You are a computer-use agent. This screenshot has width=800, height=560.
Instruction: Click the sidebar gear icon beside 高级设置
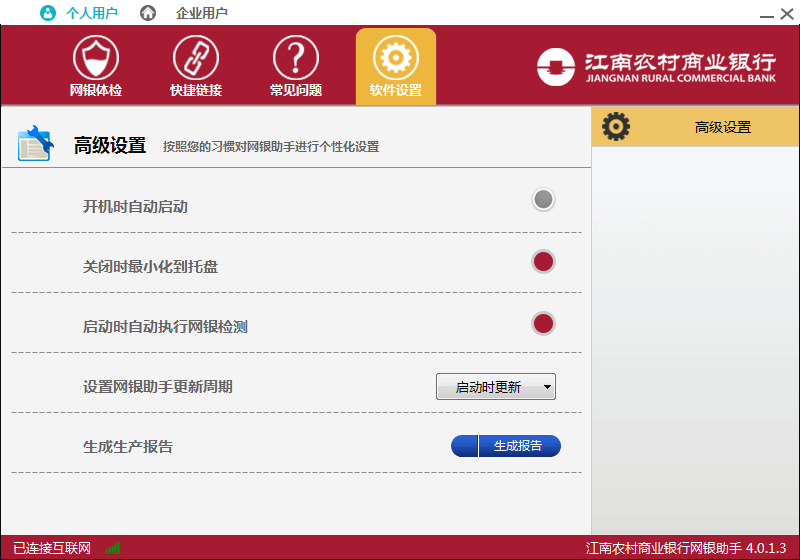(x=616, y=126)
